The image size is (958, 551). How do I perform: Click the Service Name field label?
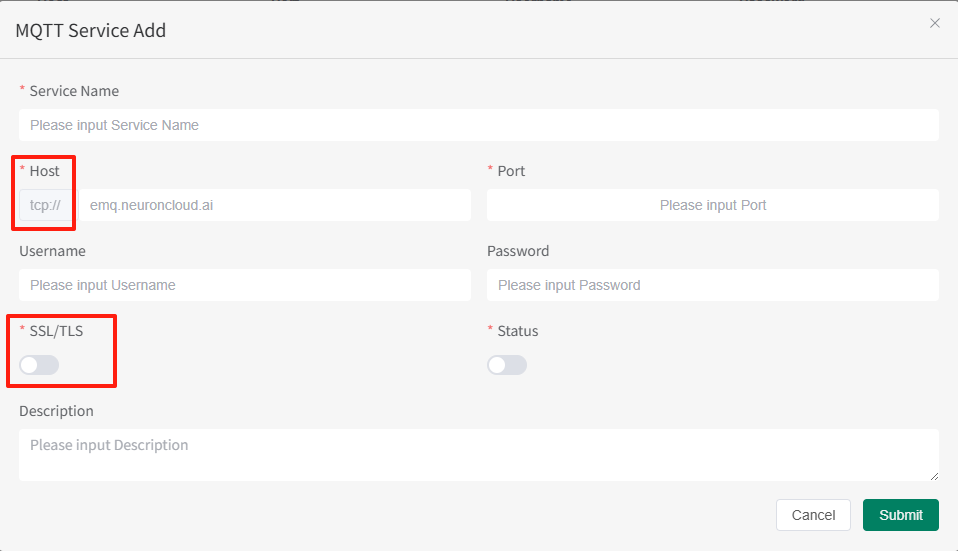coord(74,91)
